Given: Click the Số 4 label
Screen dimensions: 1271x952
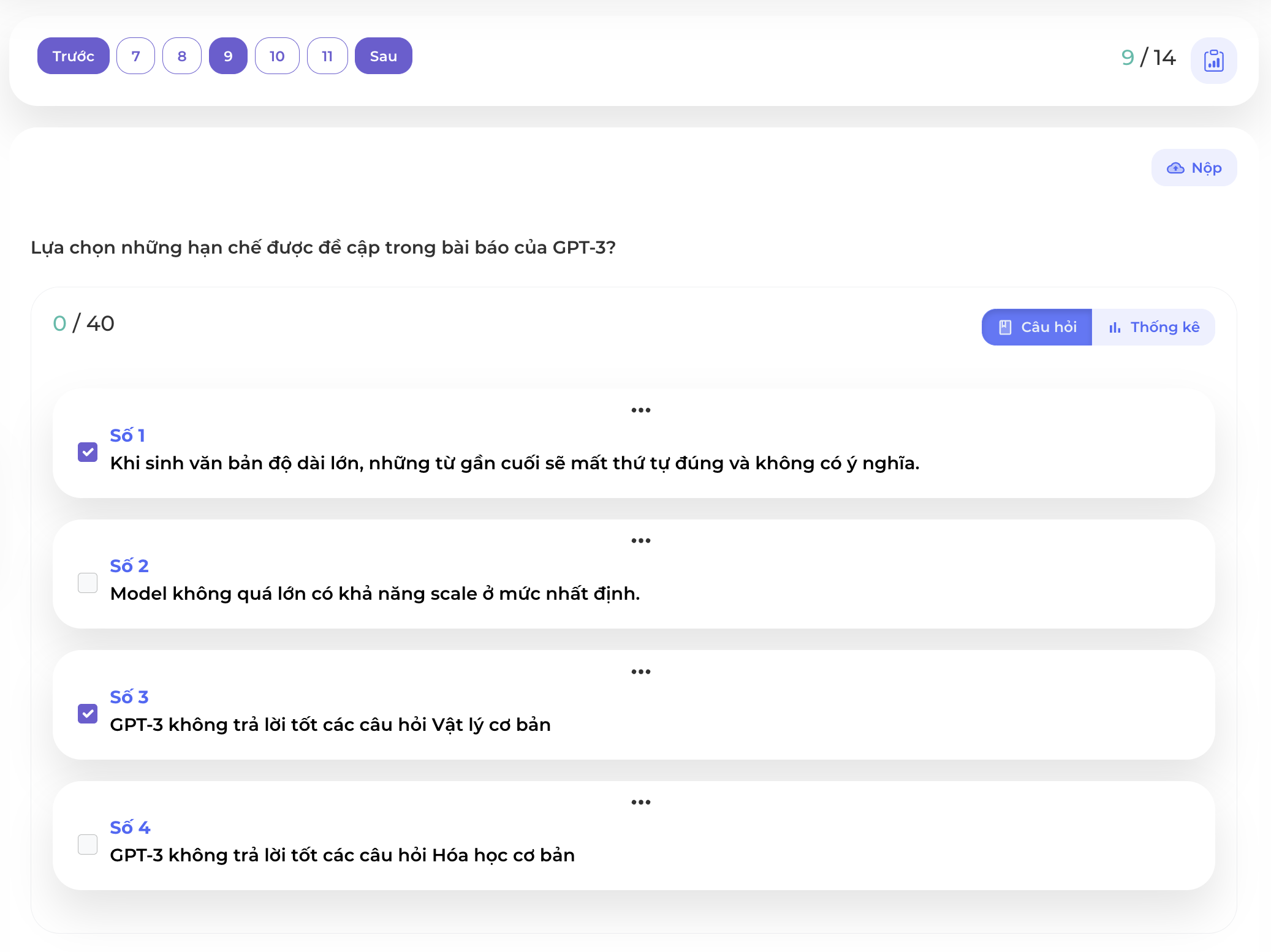Looking at the screenshot, I should [130, 828].
